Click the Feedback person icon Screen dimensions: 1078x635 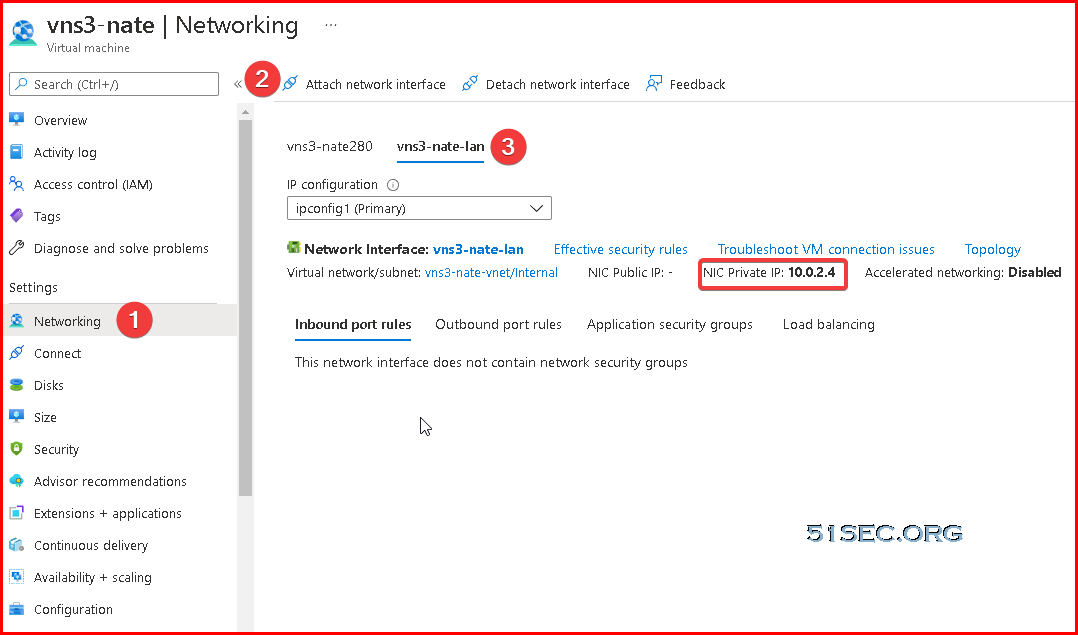point(654,84)
